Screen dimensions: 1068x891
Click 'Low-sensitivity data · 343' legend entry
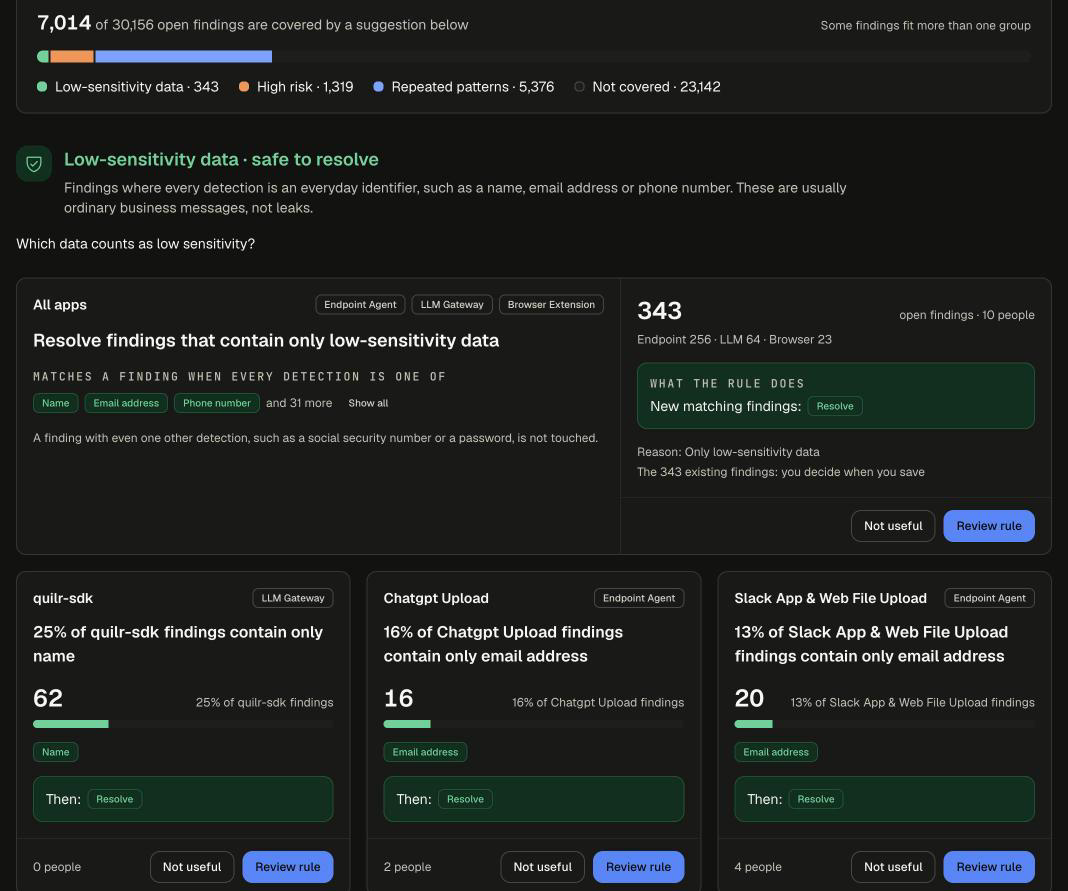(128, 87)
